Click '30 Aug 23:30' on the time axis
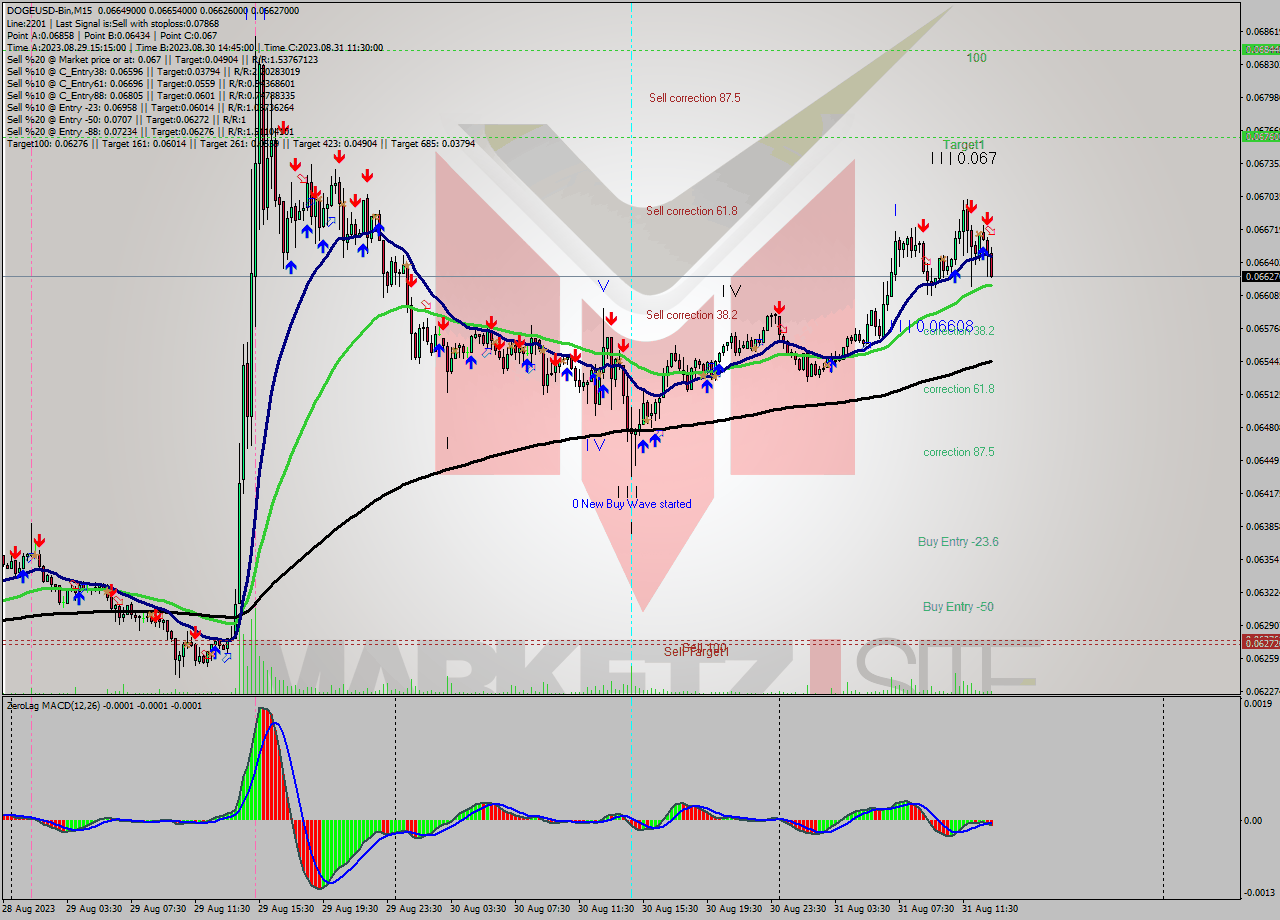 (x=798, y=909)
